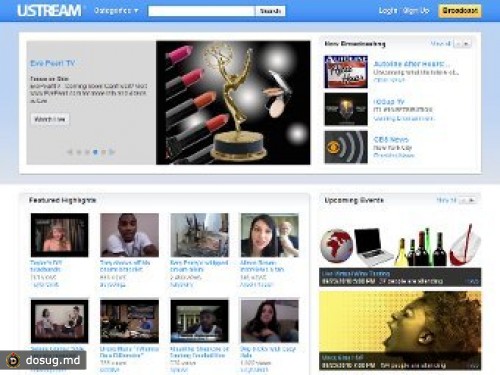This screenshot has width=500, height=375.
Task: Click the search input field
Action: pyautogui.click(x=201, y=11)
